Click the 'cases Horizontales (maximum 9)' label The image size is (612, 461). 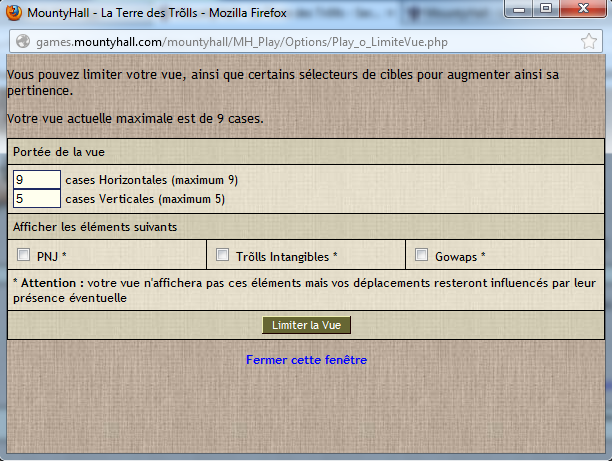152,180
